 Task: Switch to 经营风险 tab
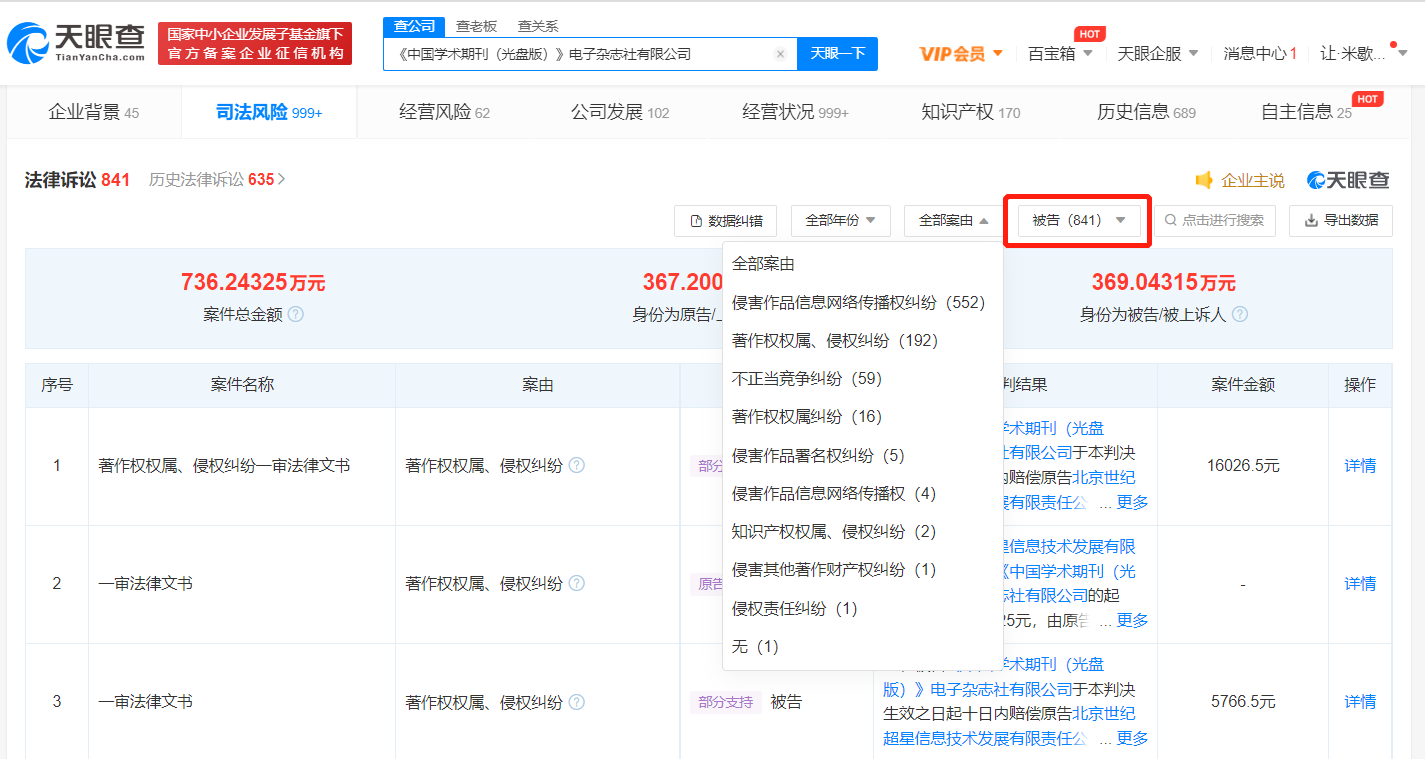(444, 112)
